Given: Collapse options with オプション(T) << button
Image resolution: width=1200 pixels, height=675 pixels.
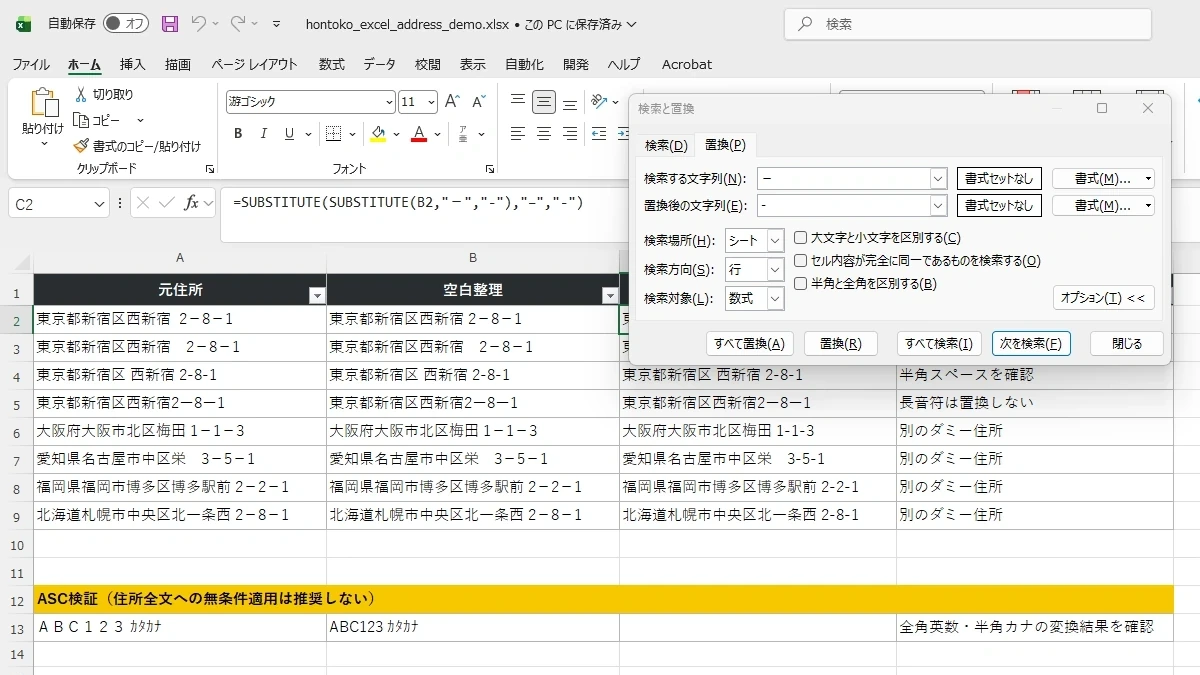Looking at the screenshot, I should (1104, 298).
